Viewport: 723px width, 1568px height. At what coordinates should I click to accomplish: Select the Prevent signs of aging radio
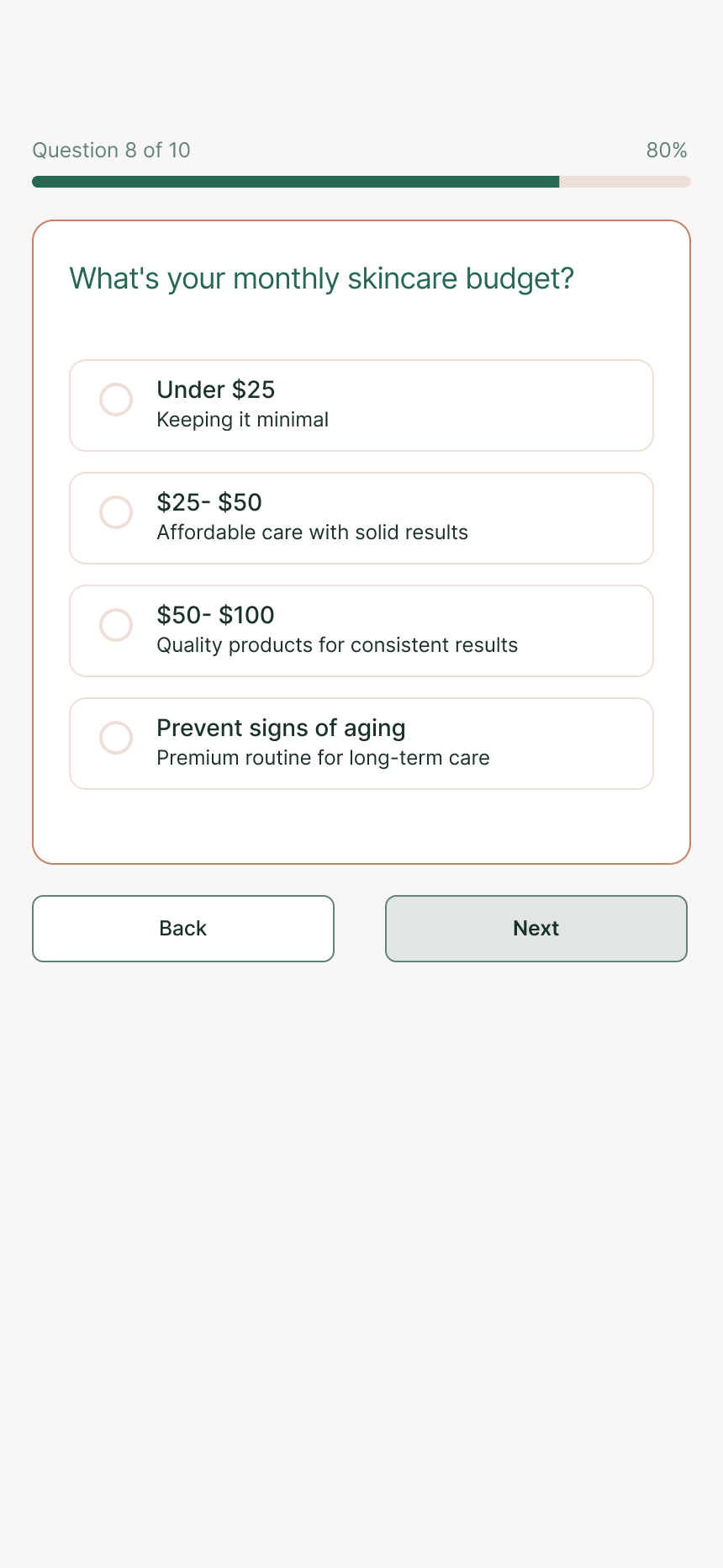click(x=116, y=738)
